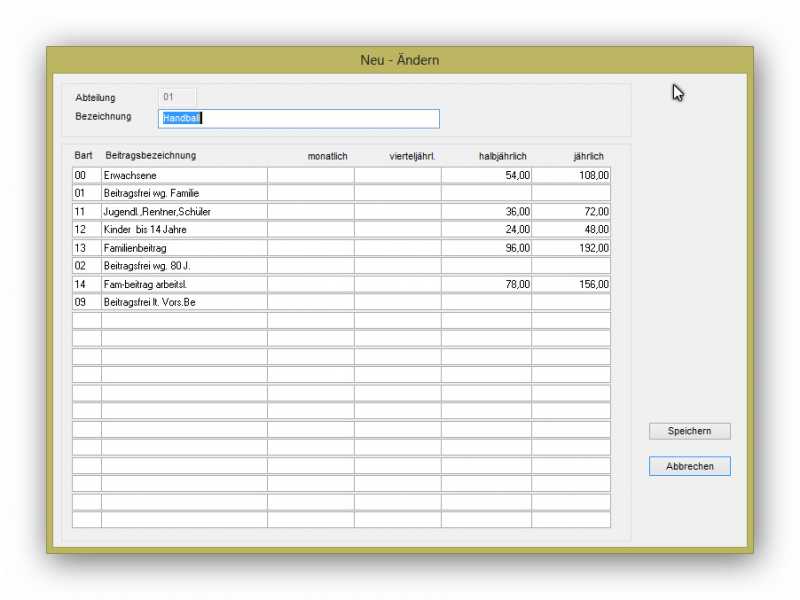Click the halbjährlich value 54,00
This screenshot has width=800, height=600.
click(x=486, y=175)
